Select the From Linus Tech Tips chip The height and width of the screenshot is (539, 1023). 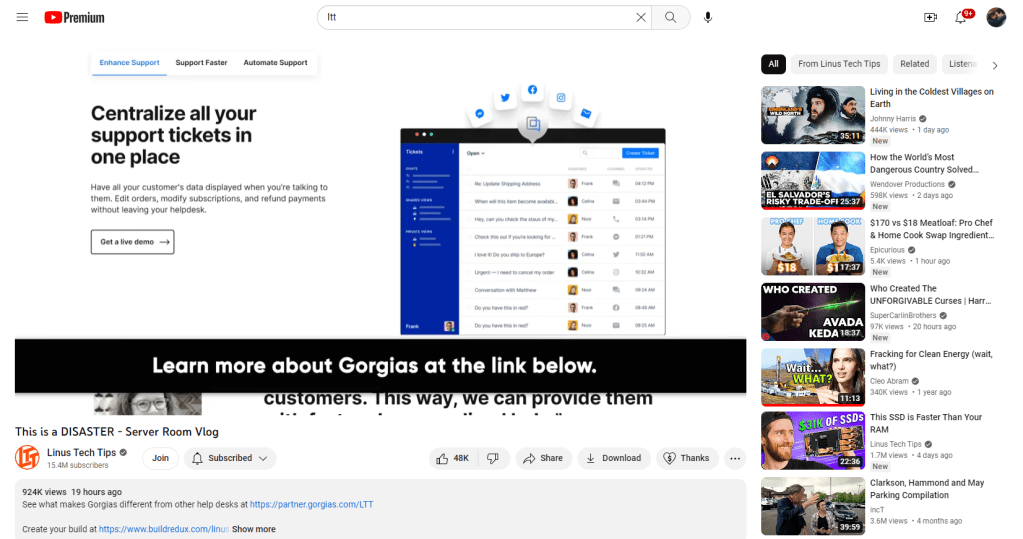(x=839, y=64)
